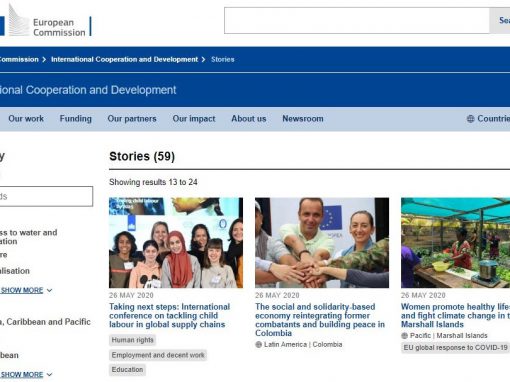The height and width of the screenshot is (382, 510).
Task: Open the Our impact menu
Action: pos(194,119)
